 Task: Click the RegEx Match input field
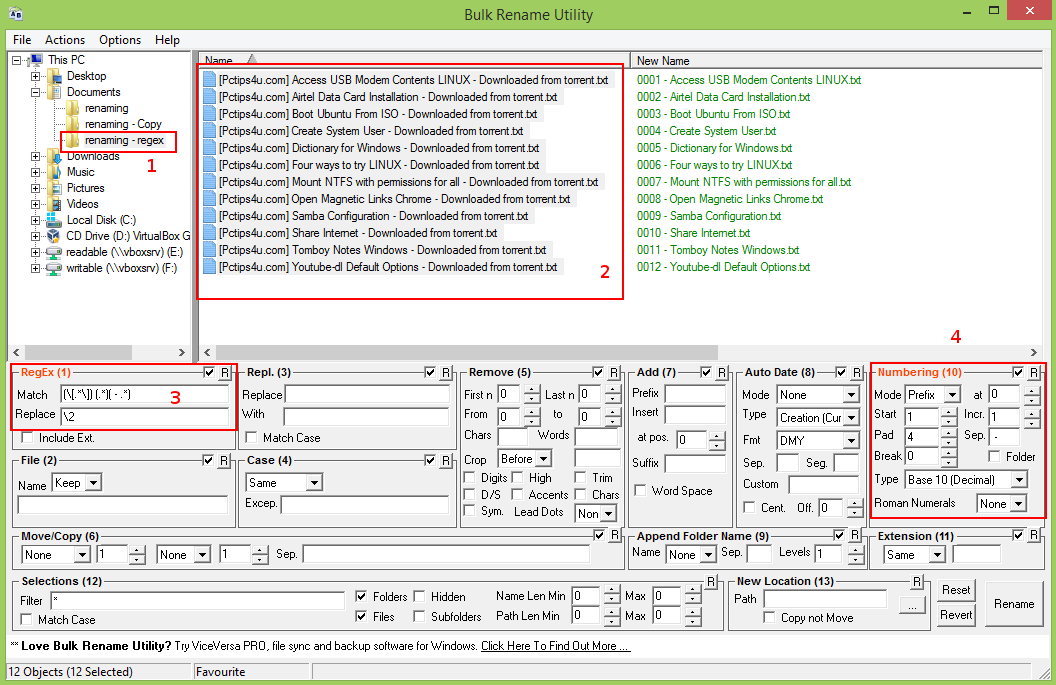pos(144,395)
